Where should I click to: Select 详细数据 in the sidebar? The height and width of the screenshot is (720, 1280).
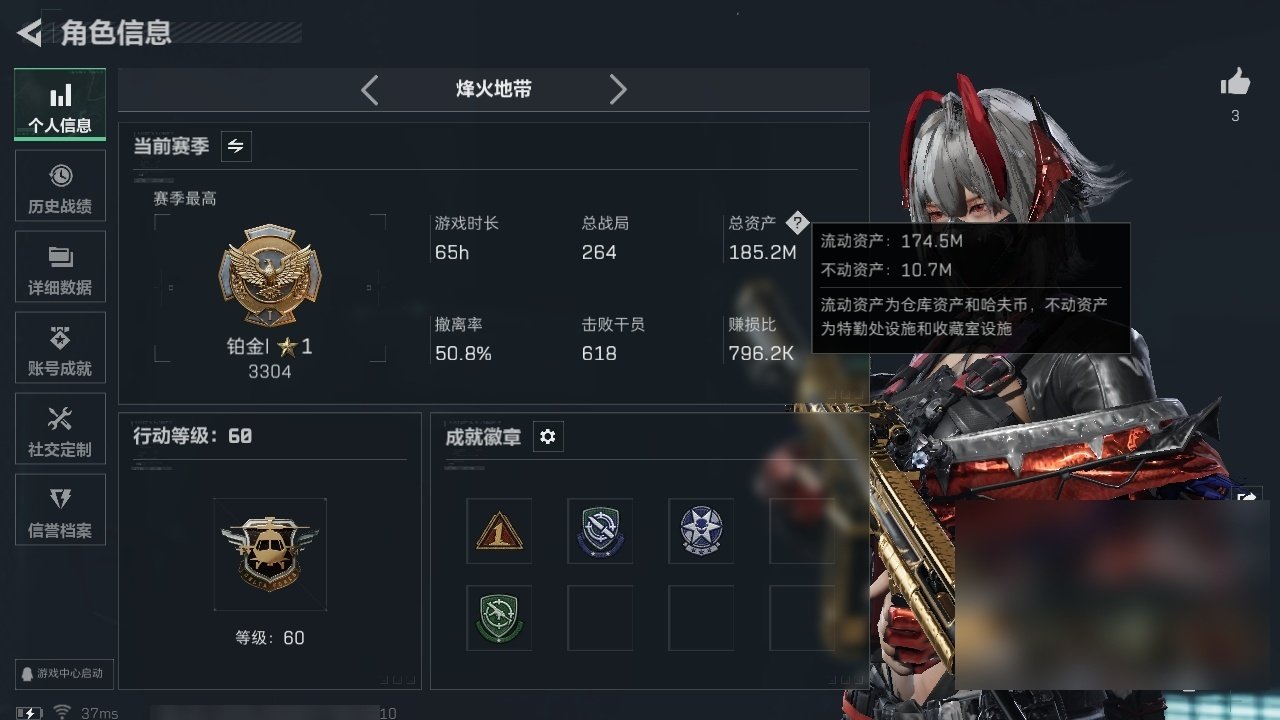tap(60, 267)
